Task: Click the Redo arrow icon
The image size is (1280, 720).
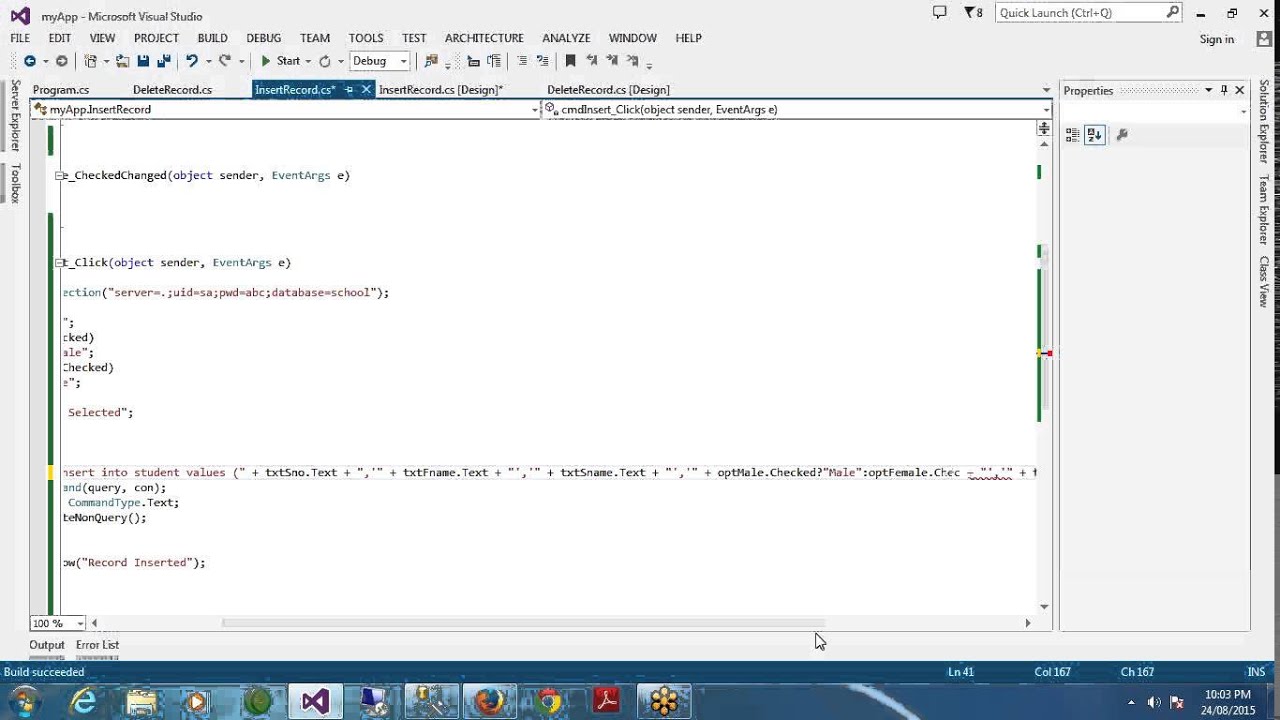Action: click(x=225, y=61)
